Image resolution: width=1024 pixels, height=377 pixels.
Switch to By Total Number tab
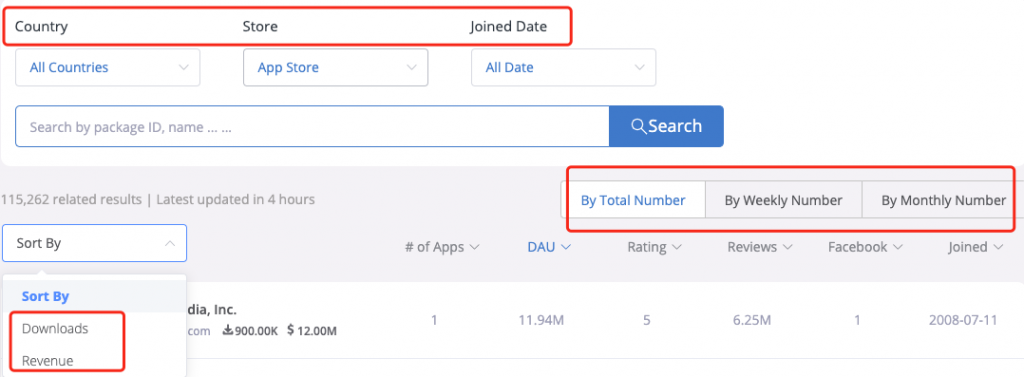pyautogui.click(x=633, y=200)
